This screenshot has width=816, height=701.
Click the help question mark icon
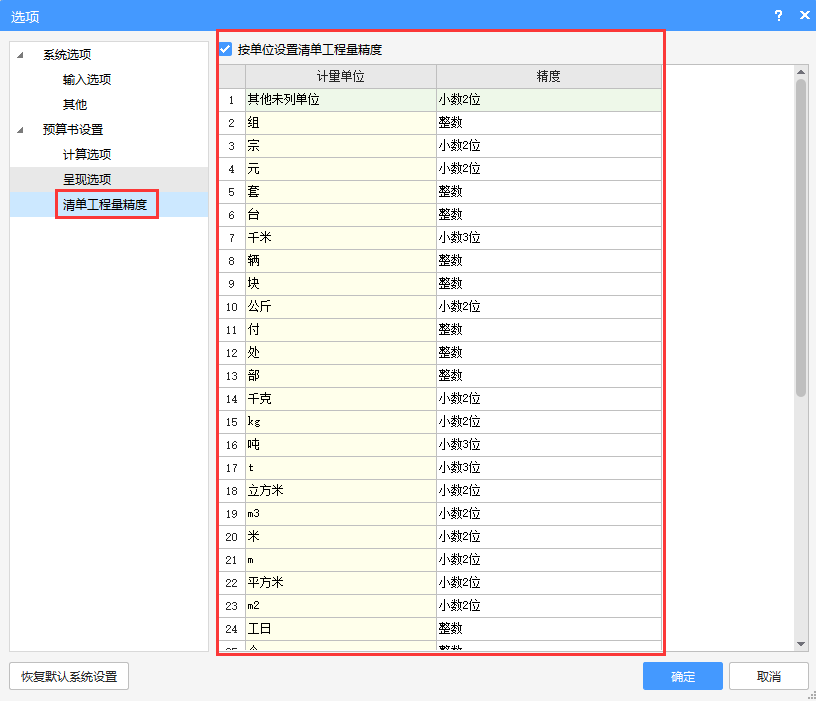pyautogui.click(x=778, y=15)
